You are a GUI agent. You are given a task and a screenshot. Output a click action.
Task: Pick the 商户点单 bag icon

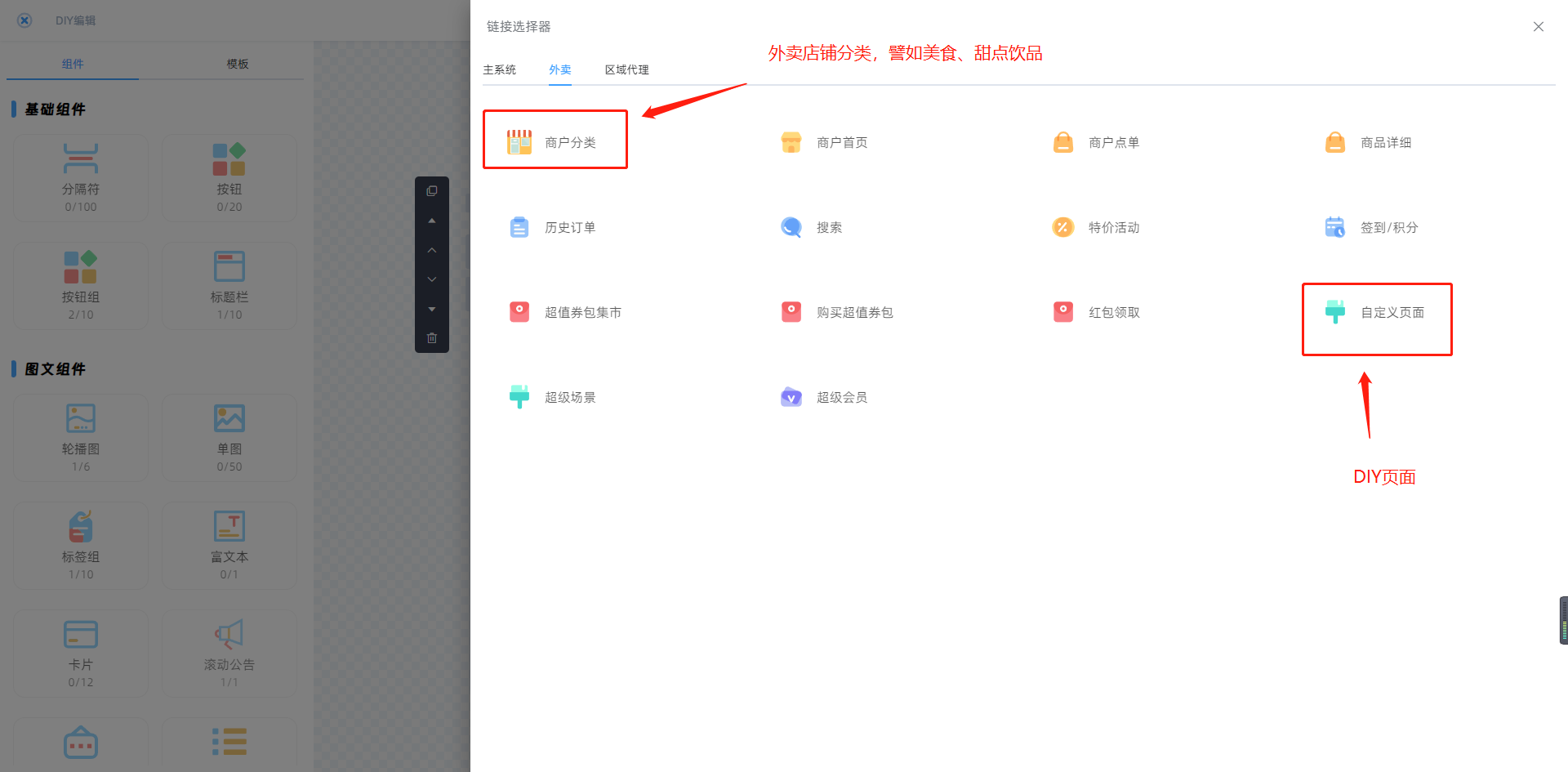(x=1062, y=142)
